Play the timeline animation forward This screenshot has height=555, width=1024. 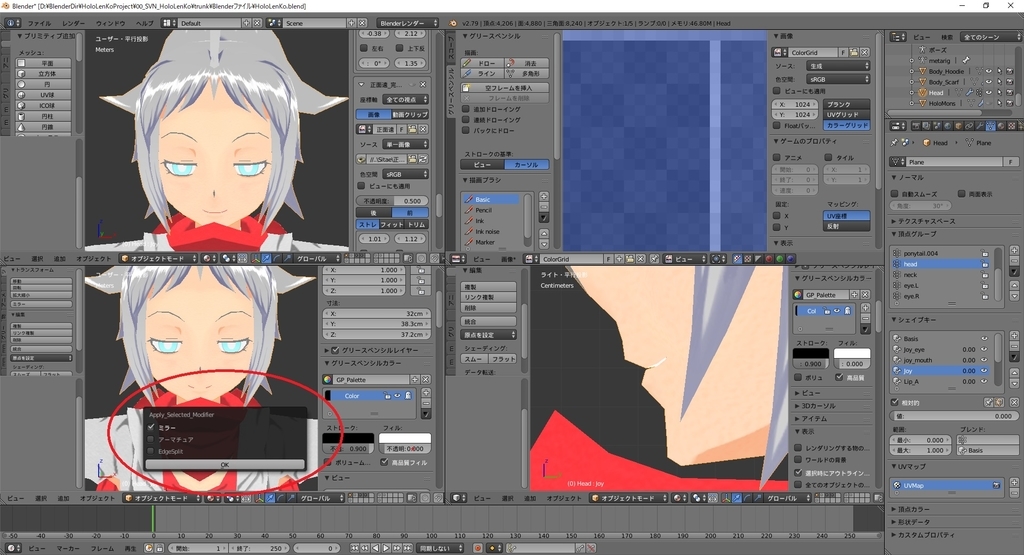coord(386,548)
